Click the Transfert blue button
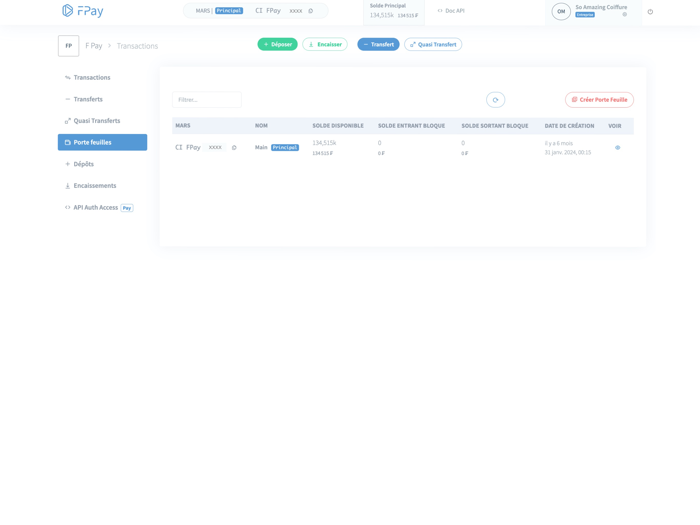700x525 pixels. pos(378,44)
